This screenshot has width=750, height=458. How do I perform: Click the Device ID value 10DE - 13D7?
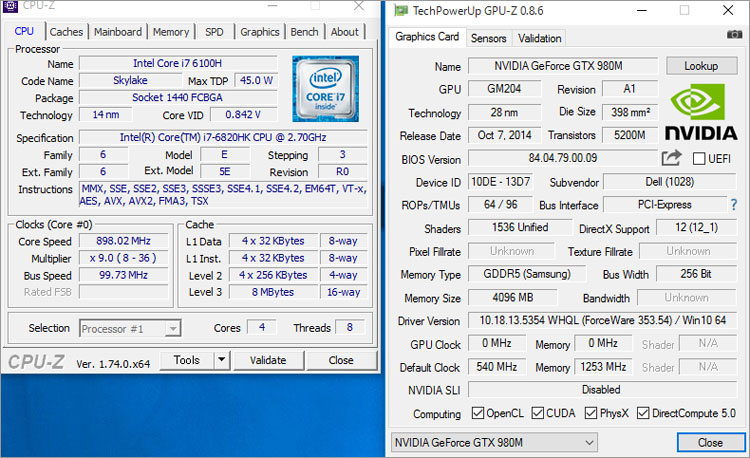tap(500, 182)
